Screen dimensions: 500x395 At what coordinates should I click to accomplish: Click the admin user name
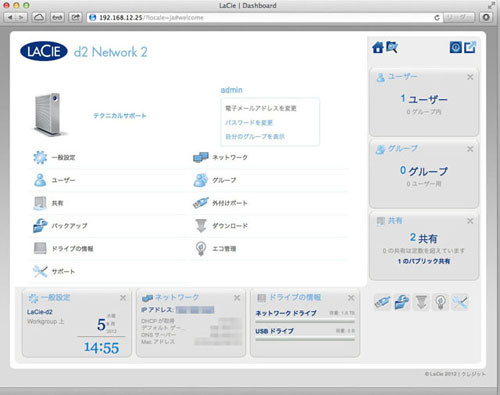click(231, 90)
